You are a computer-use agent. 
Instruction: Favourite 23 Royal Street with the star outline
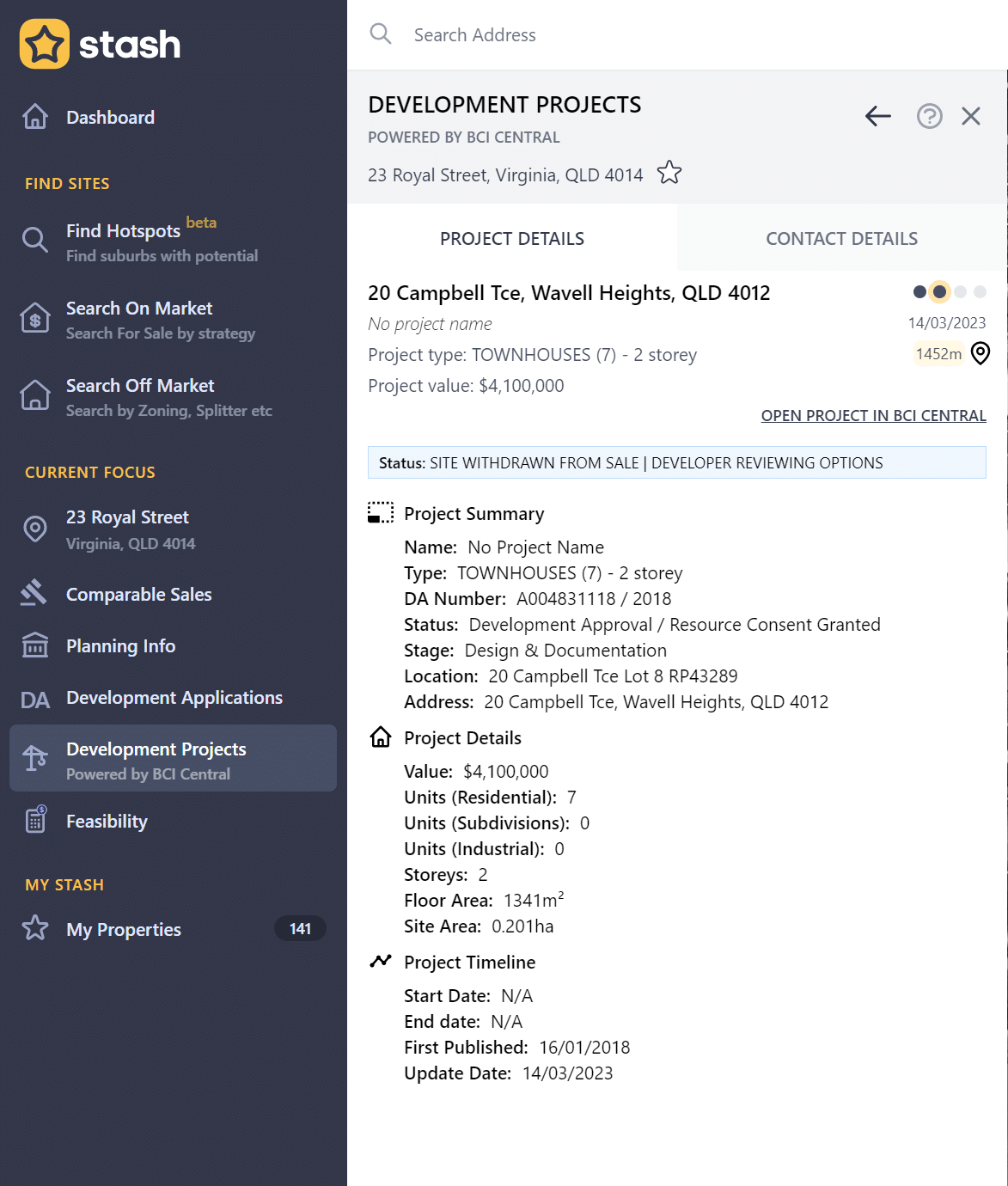669,173
